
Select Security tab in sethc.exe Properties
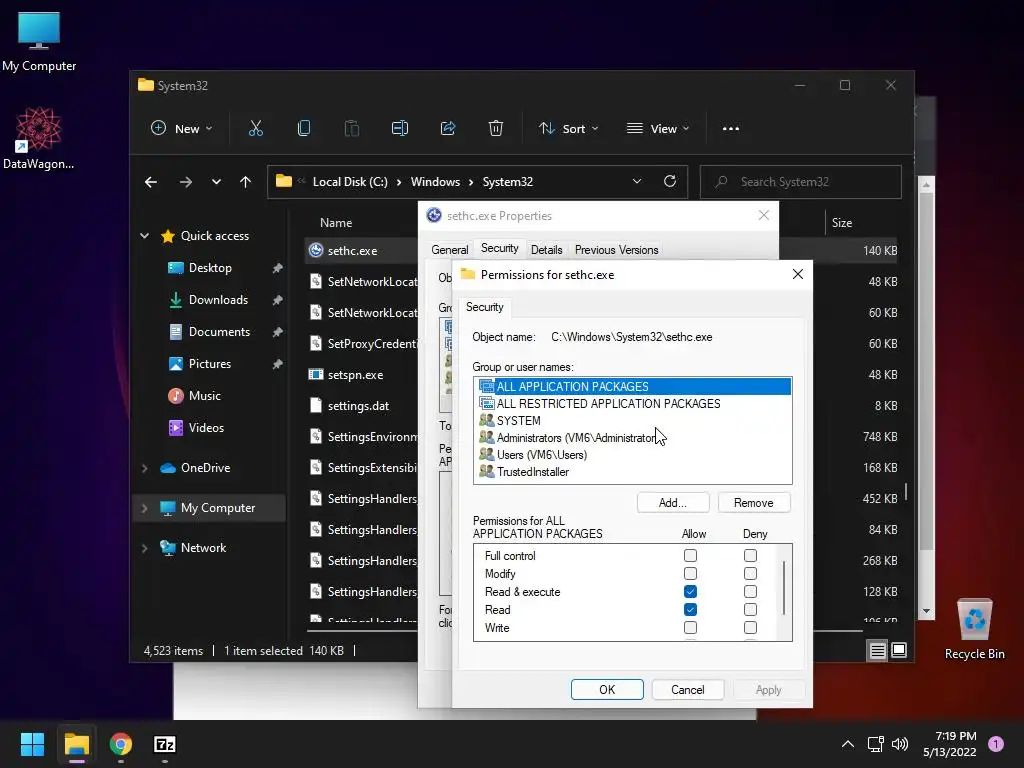tap(500, 248)
